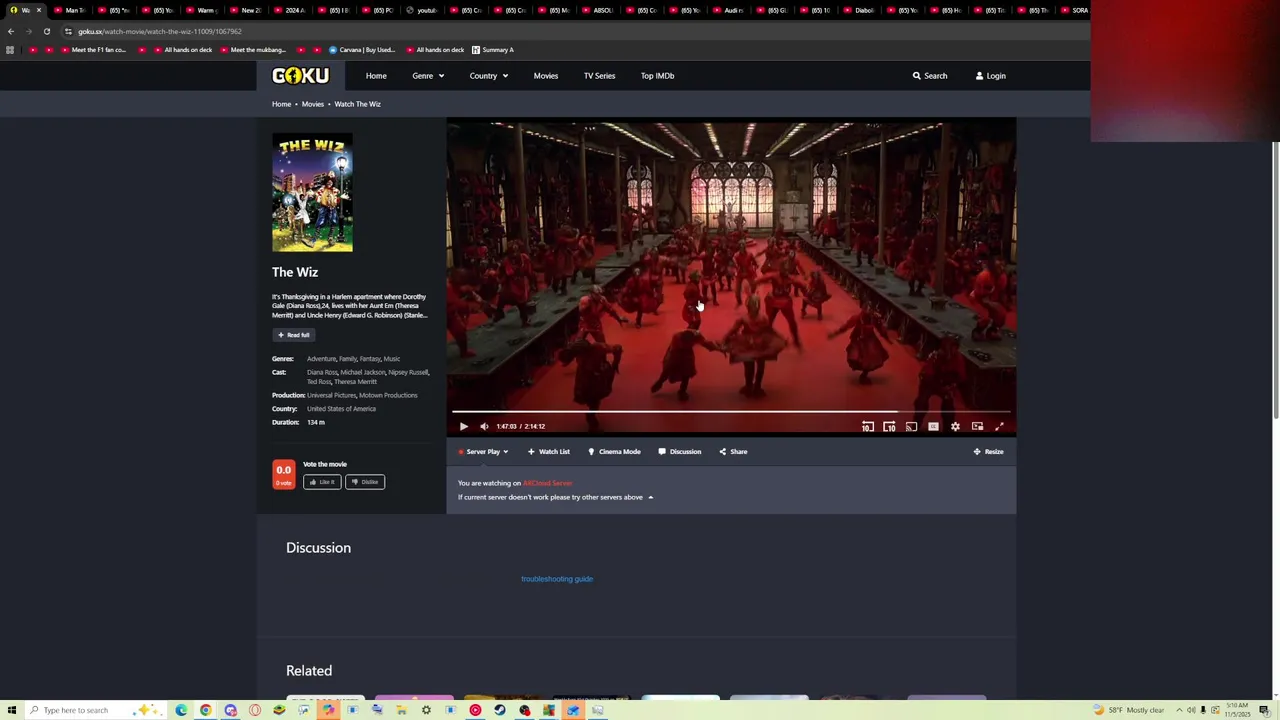1280x720 pixels.
Task: Toggle closed captions in the player
Action: click(x=933, y=426)
